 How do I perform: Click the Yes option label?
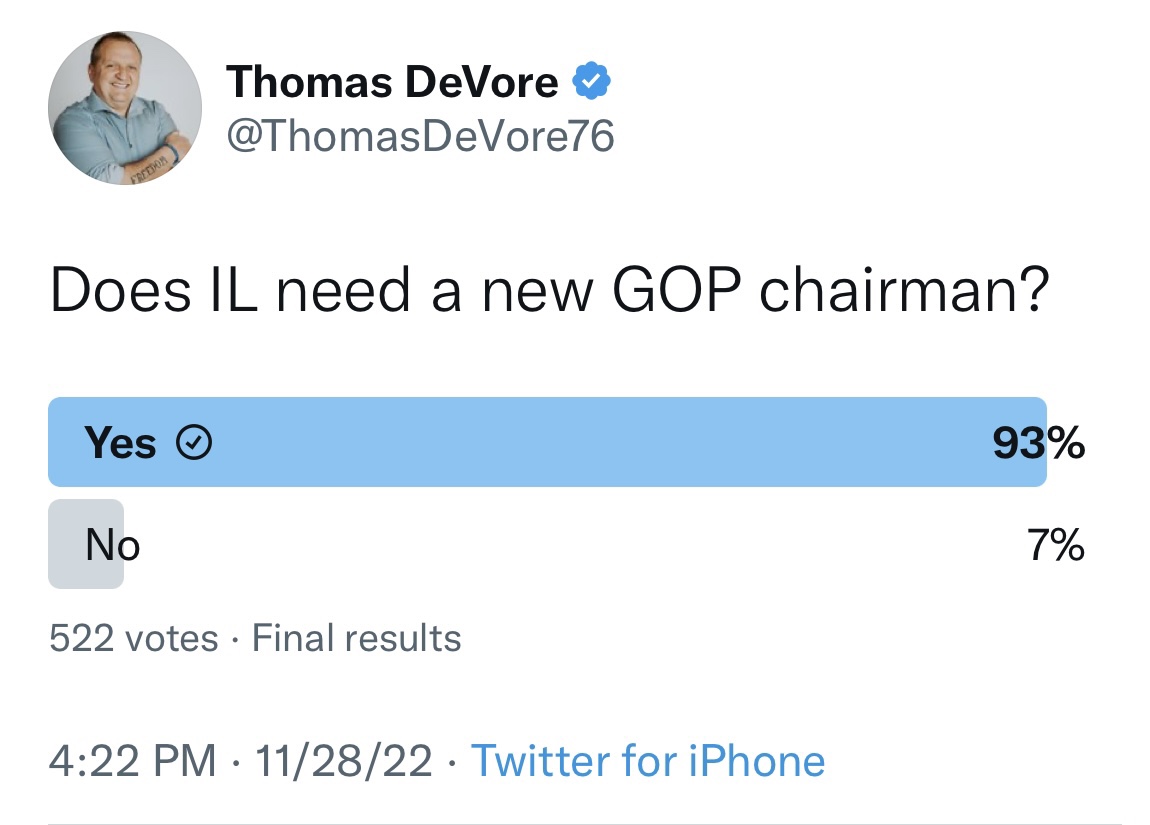(120, 443)
